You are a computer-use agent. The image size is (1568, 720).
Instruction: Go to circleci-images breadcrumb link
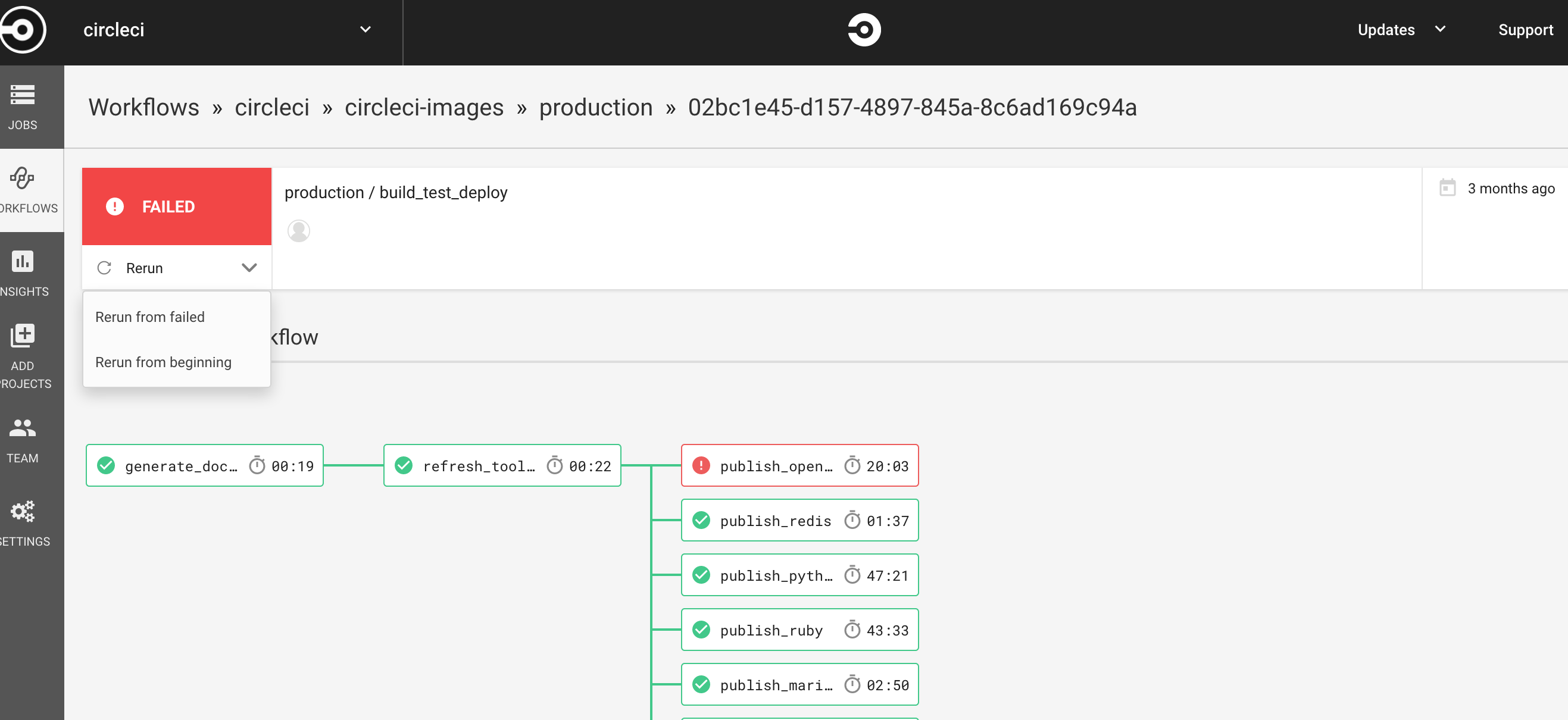coord(424,107)
